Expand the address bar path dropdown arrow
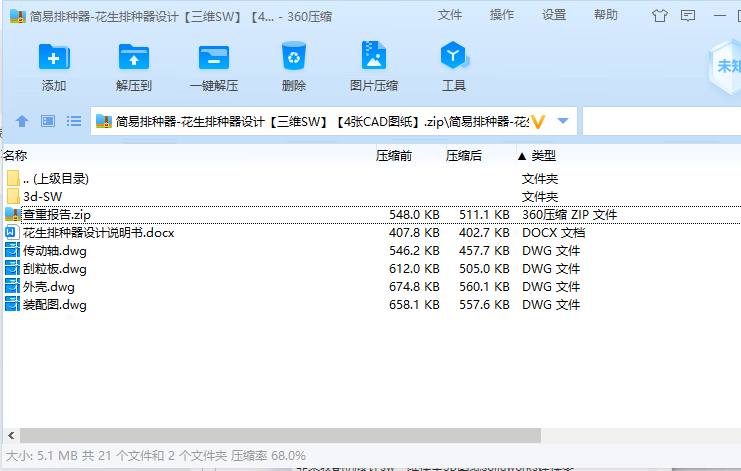Image resolution: width=741 pixels, height=471 pixels. tap(563, 121)
